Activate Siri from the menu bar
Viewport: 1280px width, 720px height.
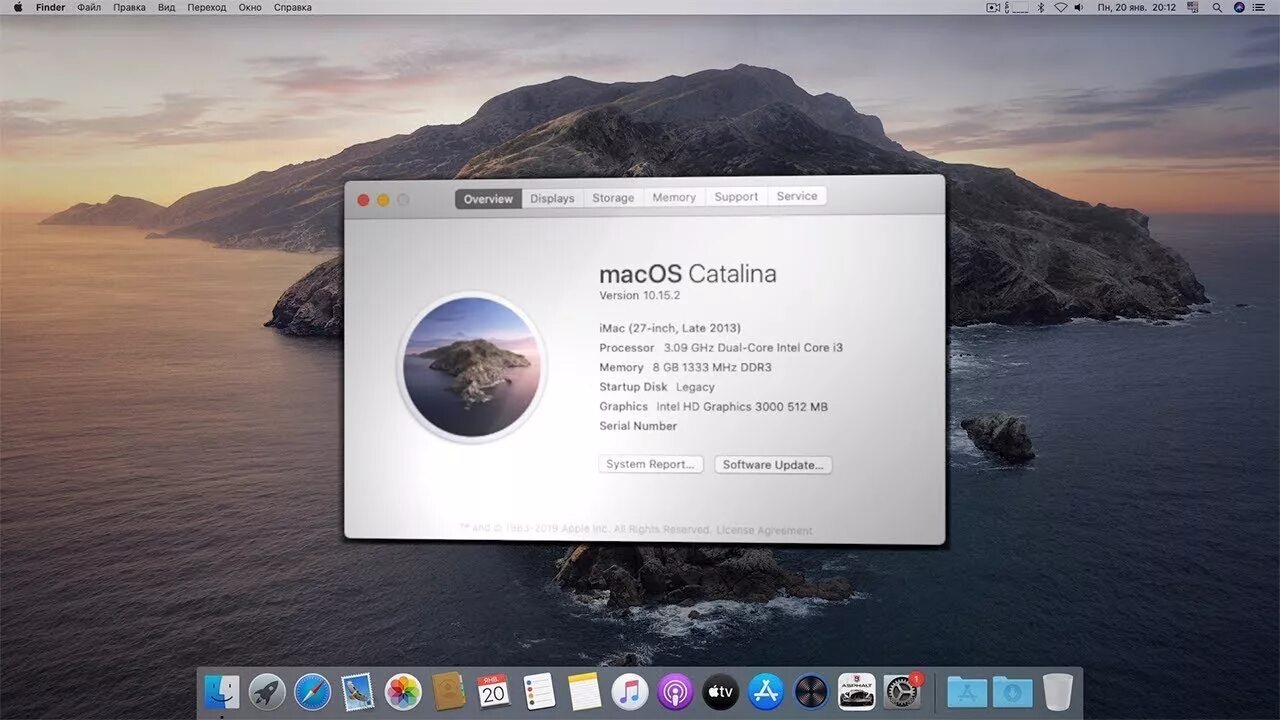[x=1239, y=7]
